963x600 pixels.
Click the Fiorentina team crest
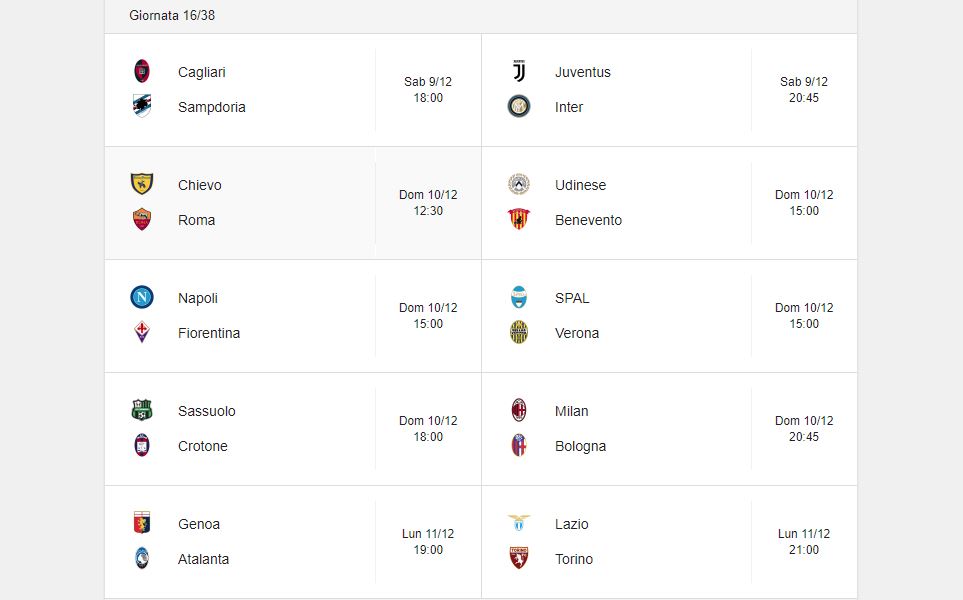coord(142,332)
